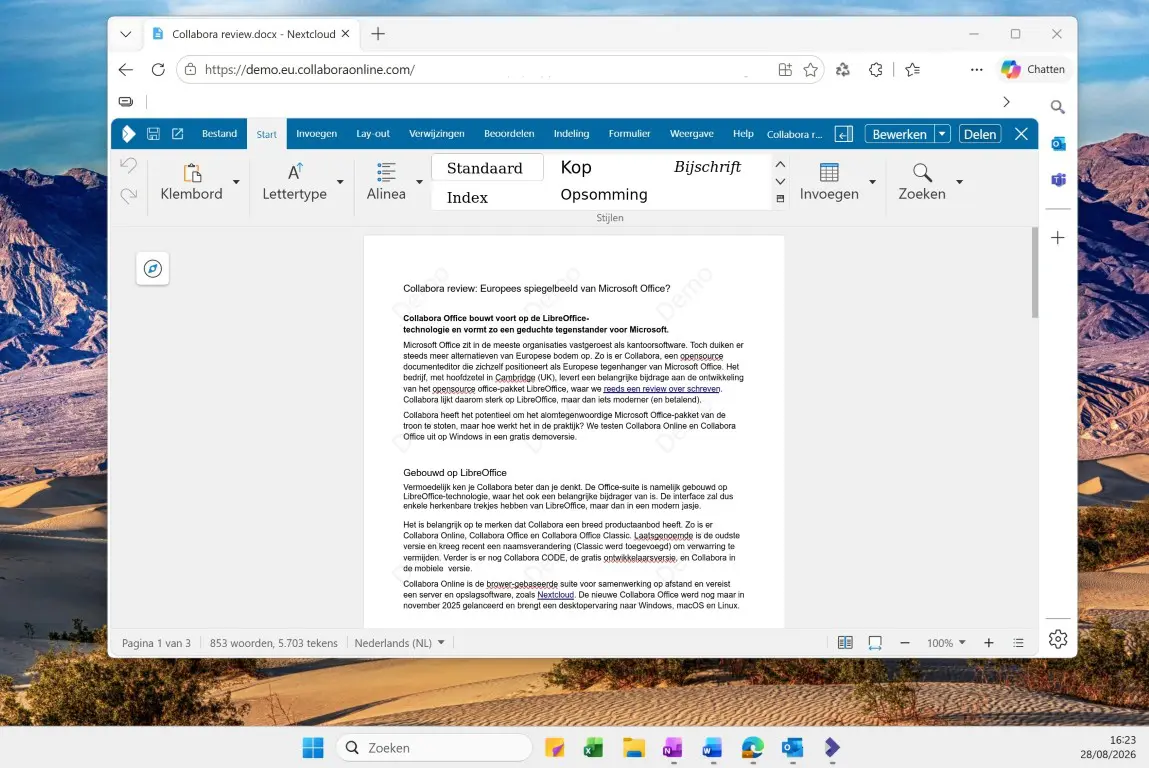Follow the Nextcloud hyperlink in the document
The image size is (1149, 768).
(555, 595)
